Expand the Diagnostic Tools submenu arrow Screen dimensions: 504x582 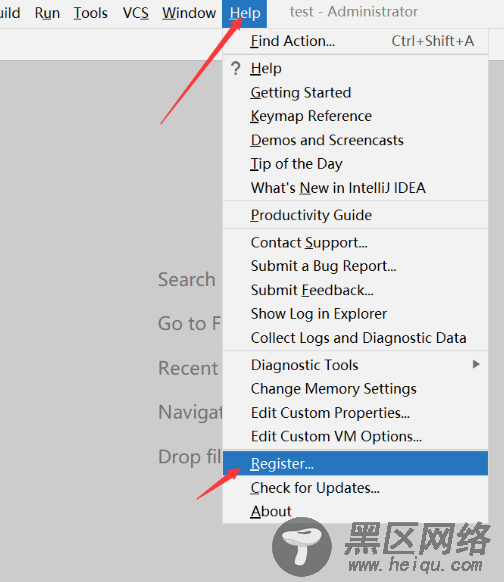476,364
